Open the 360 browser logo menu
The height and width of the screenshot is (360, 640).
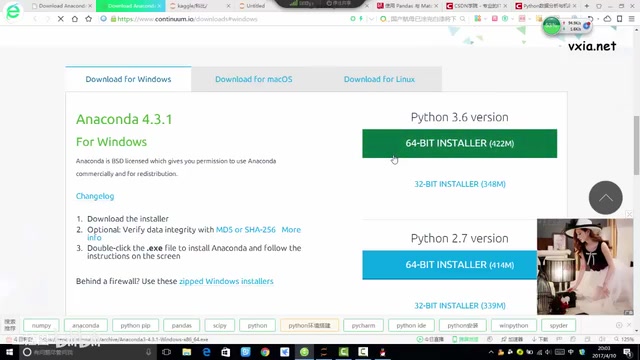[13, 11]
